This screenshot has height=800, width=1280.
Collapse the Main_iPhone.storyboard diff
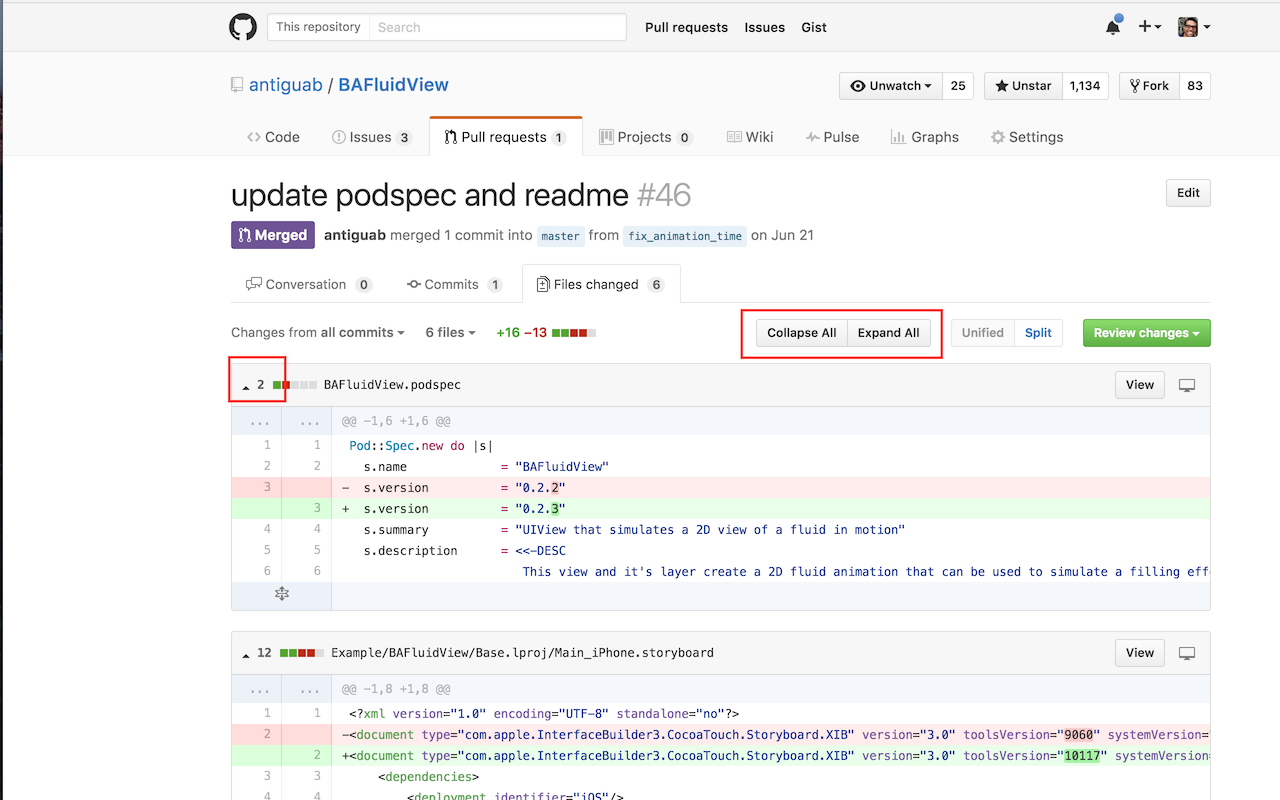tap(246, 654)
